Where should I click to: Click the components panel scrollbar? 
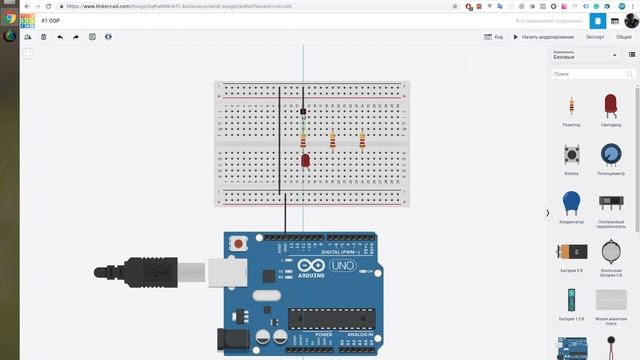pyautogui.click(x=637, y=159)
